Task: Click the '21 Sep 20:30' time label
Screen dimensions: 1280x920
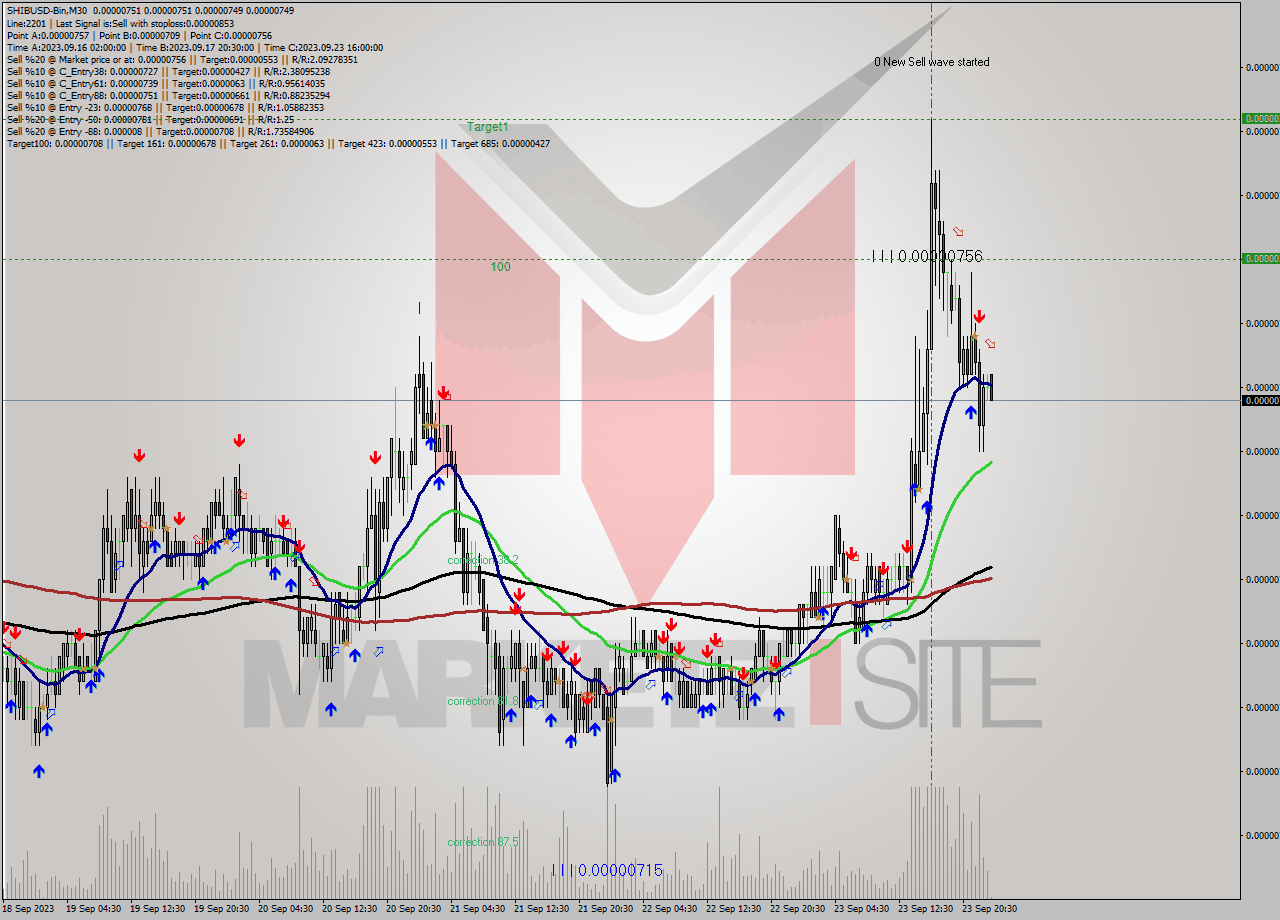Action: pos(605,909)
